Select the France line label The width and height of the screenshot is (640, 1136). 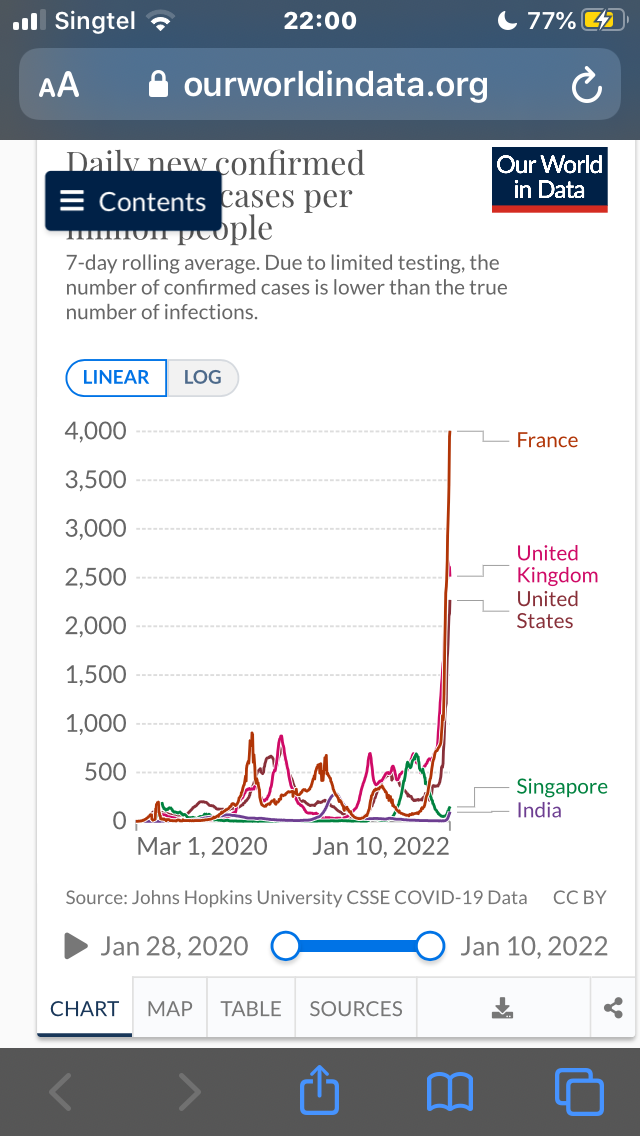547,440
